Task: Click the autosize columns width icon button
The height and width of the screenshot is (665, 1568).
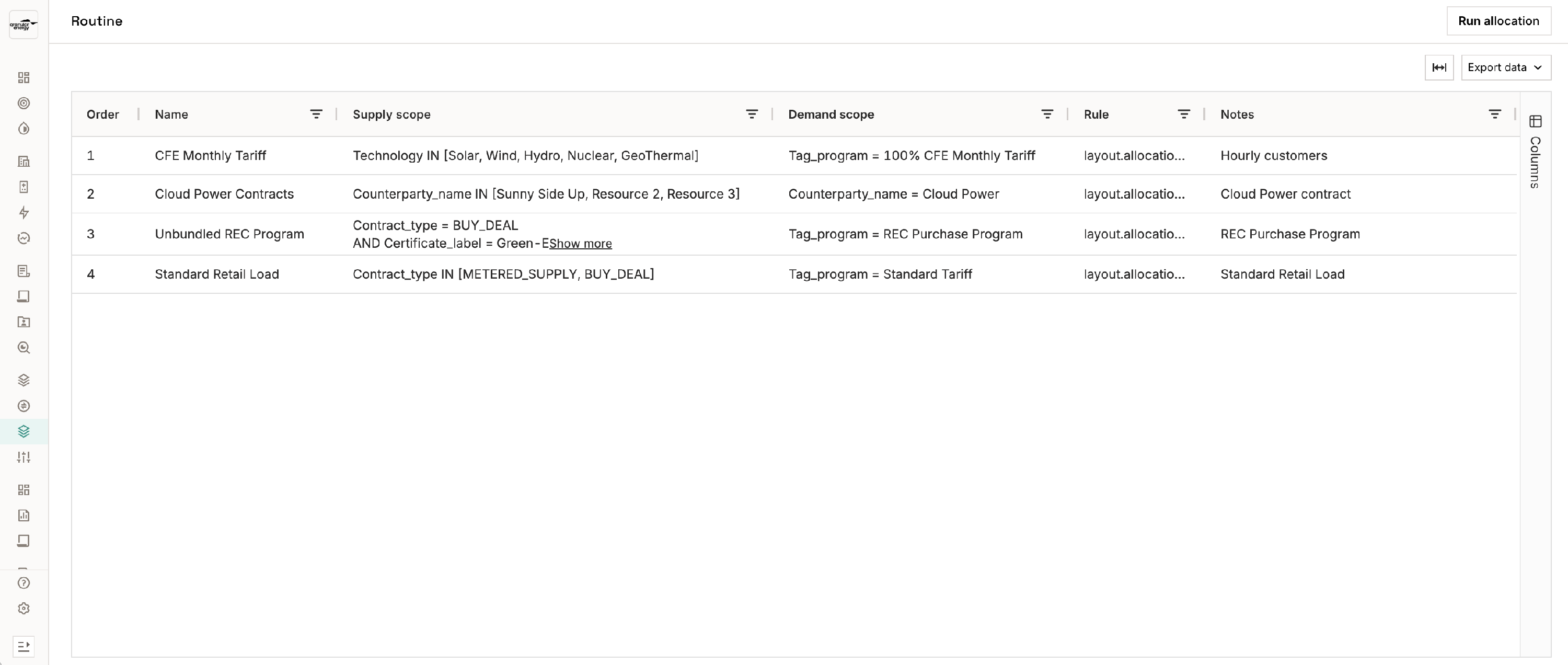Action: [x=1439, y=67]
